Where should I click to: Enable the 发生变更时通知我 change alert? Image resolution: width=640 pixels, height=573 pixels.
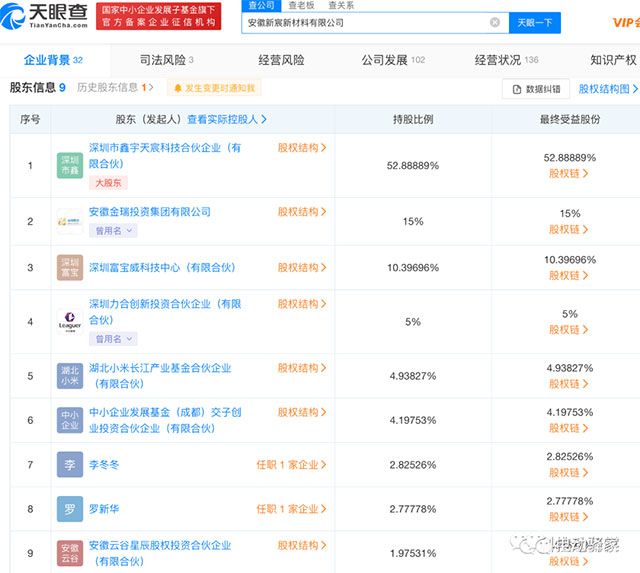pyautogui.click(x=215, y=88)
